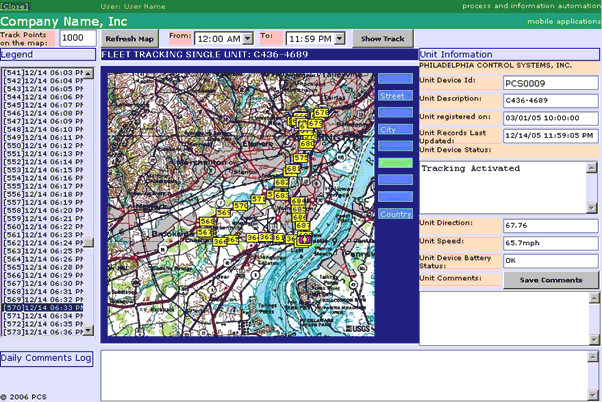Click the Show Track button
The image size is (602, 402).
pos(383,39)
